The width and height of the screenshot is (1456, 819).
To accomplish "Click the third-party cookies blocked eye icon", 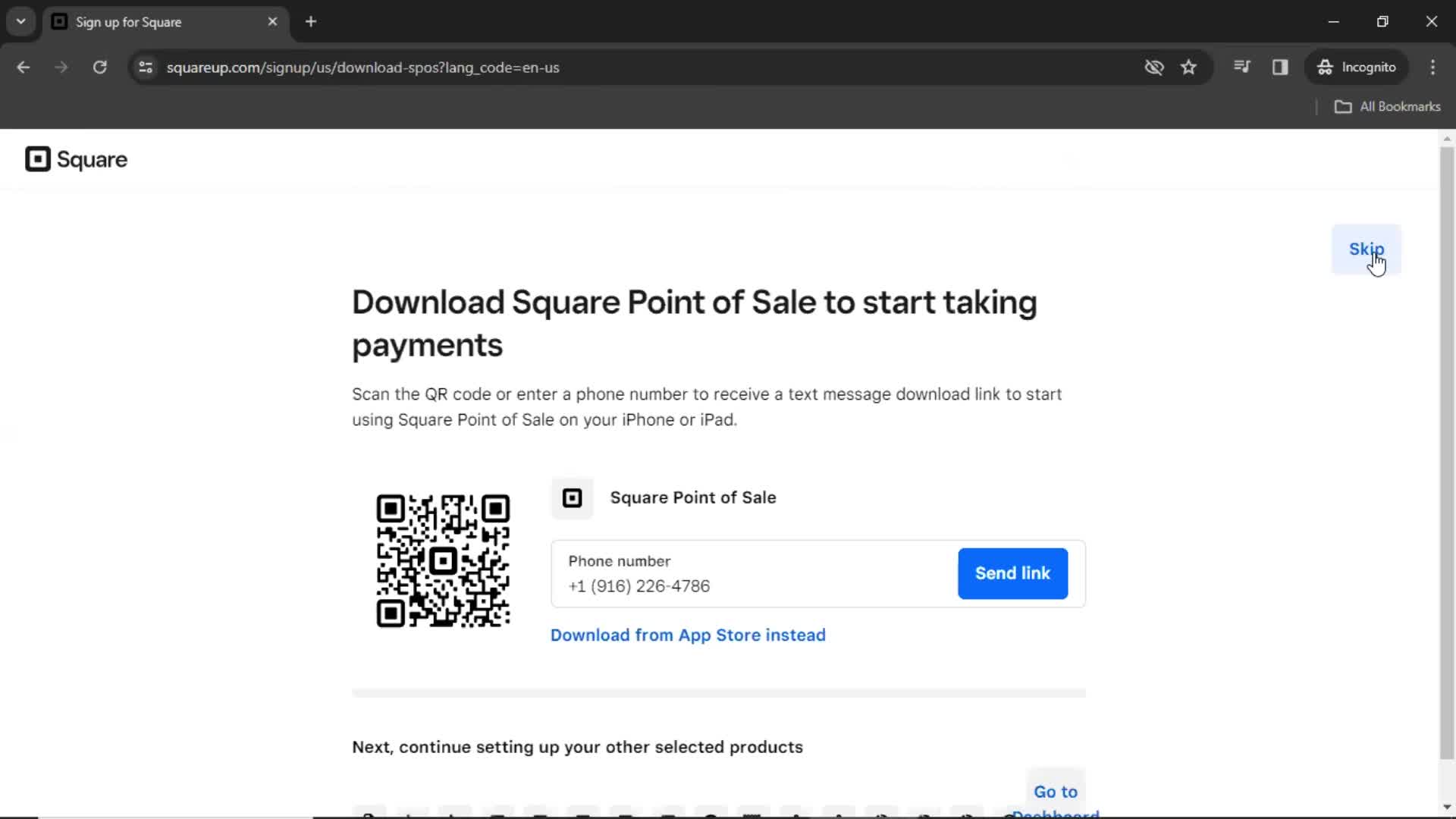I will point(1153,67).
